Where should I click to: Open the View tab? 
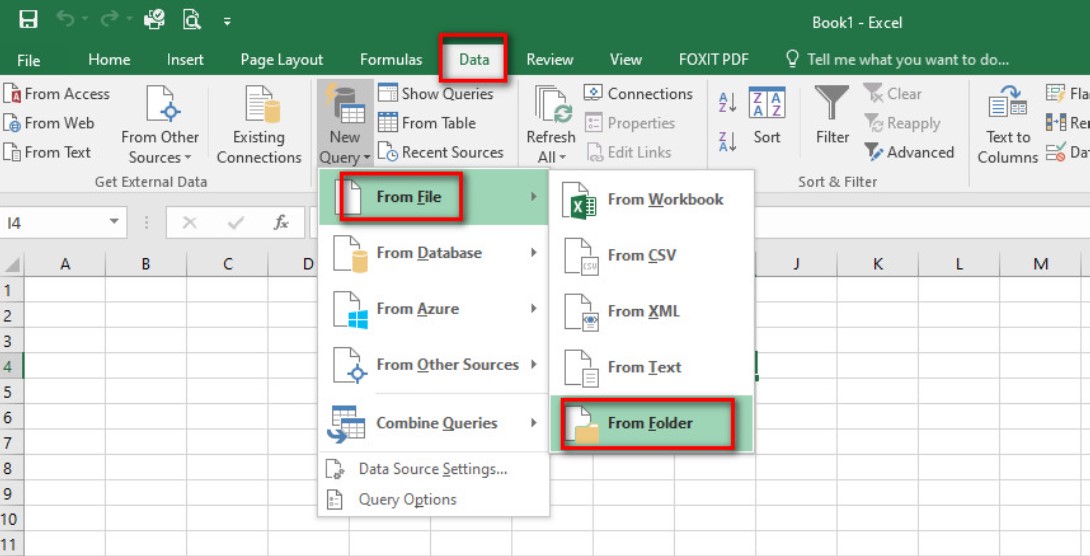pyautogui.click(x=626, y=60)
